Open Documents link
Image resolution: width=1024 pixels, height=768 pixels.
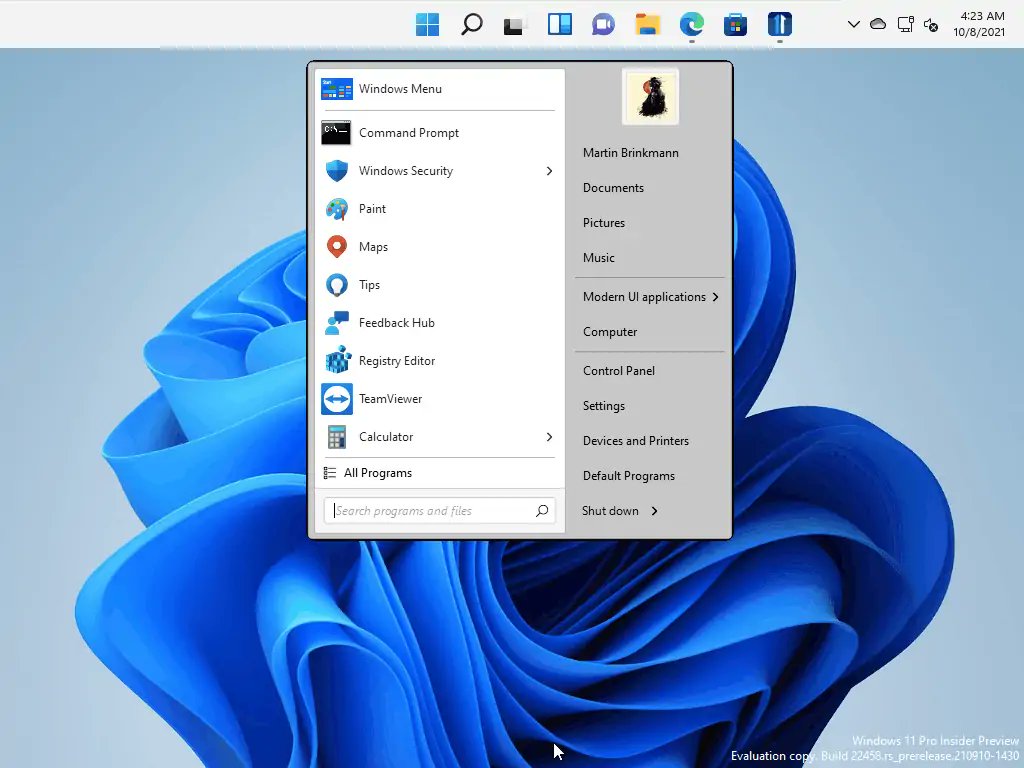point(613,188)
